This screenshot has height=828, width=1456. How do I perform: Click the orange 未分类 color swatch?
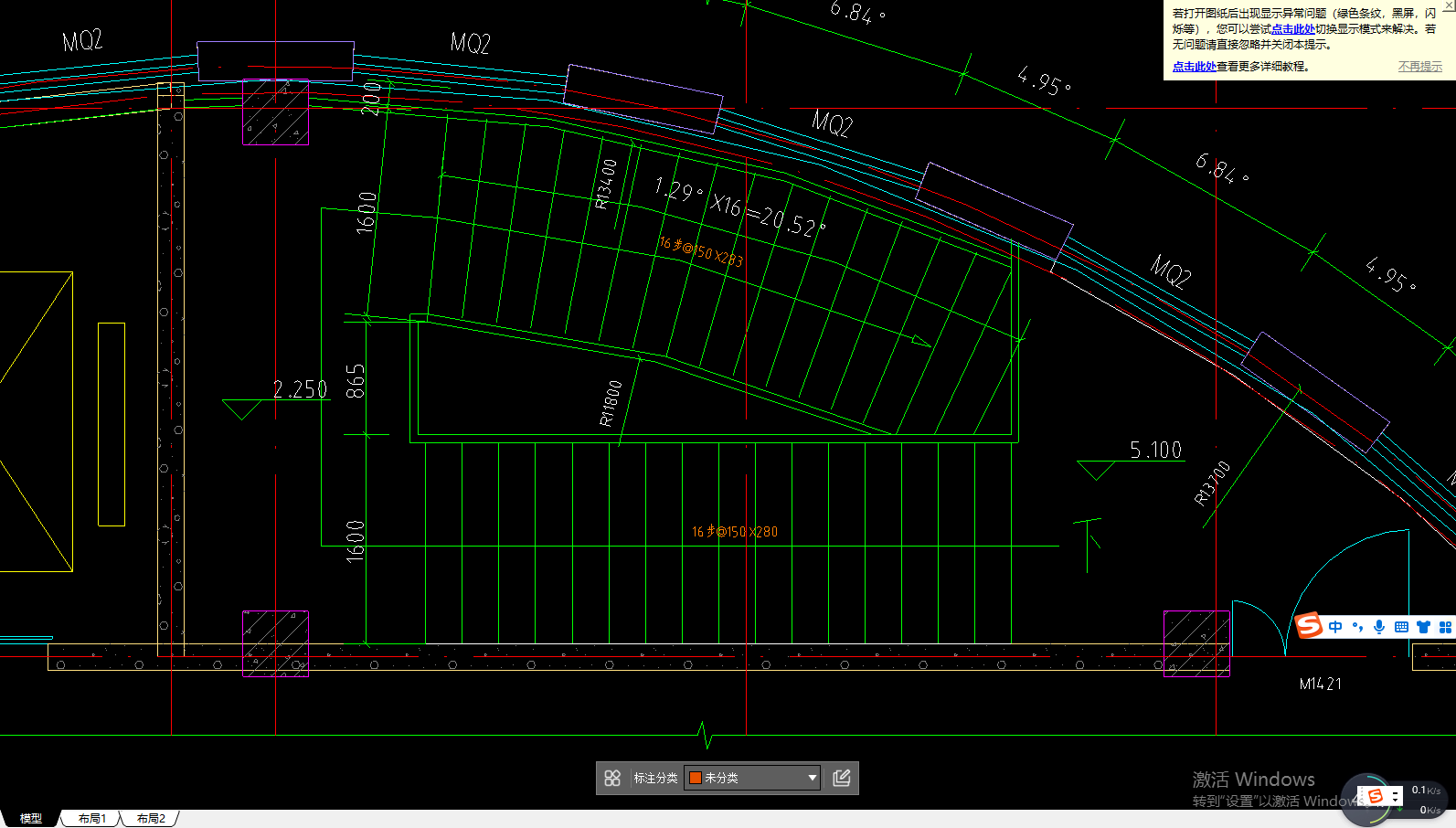695,778
